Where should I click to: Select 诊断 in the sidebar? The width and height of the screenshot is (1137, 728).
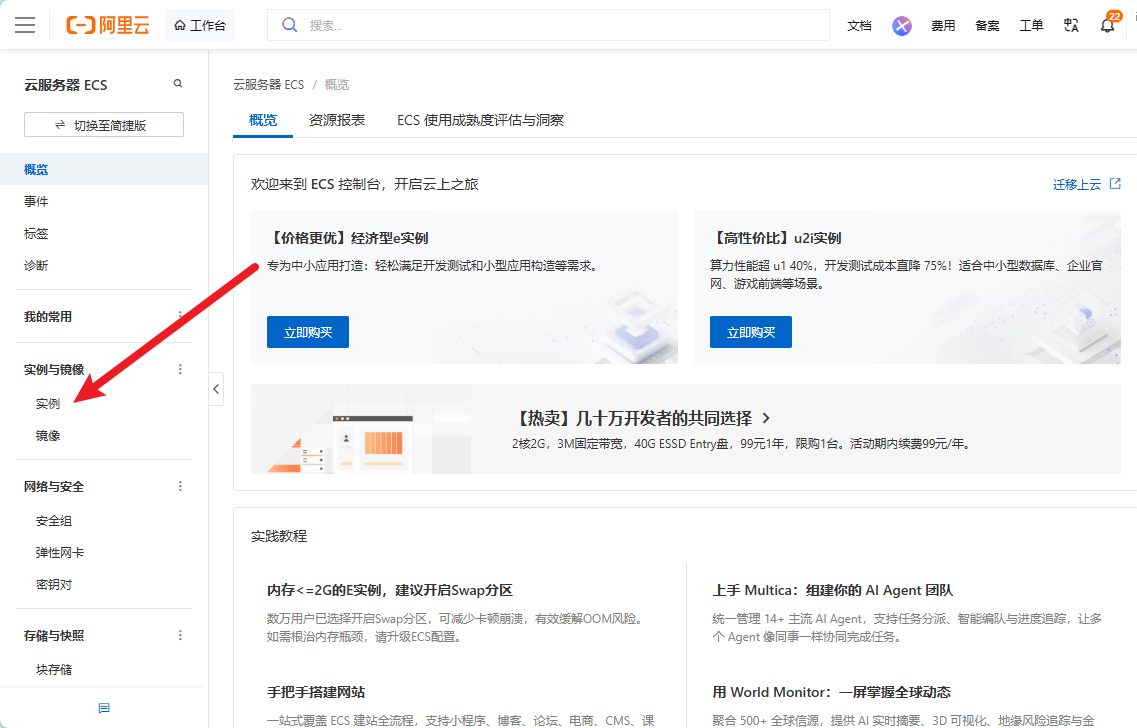pos(36,265)
